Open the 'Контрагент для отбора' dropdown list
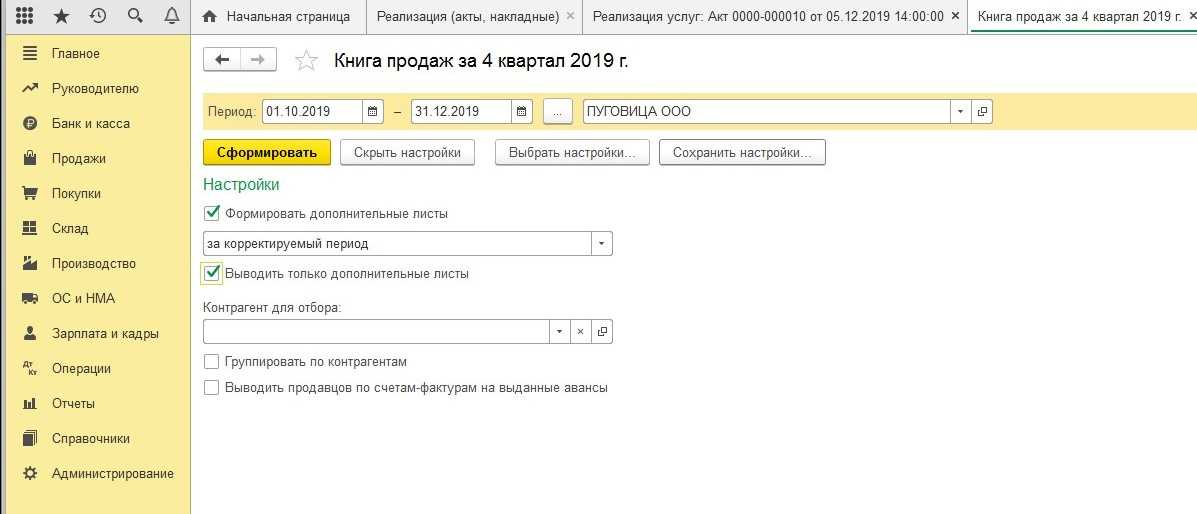This screenshot has height=514, width=1197. pyautogui.click(x=558, y=332)
